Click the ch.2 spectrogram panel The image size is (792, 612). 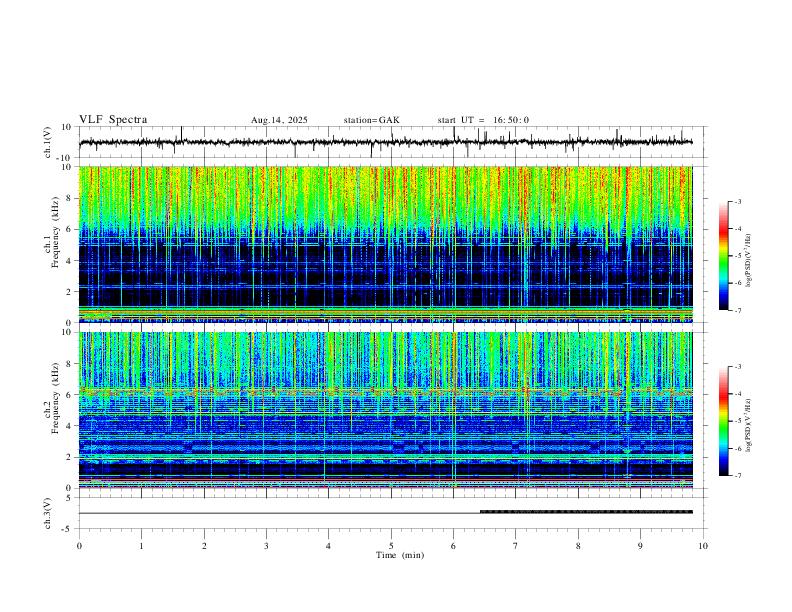(x=386, y=410)
